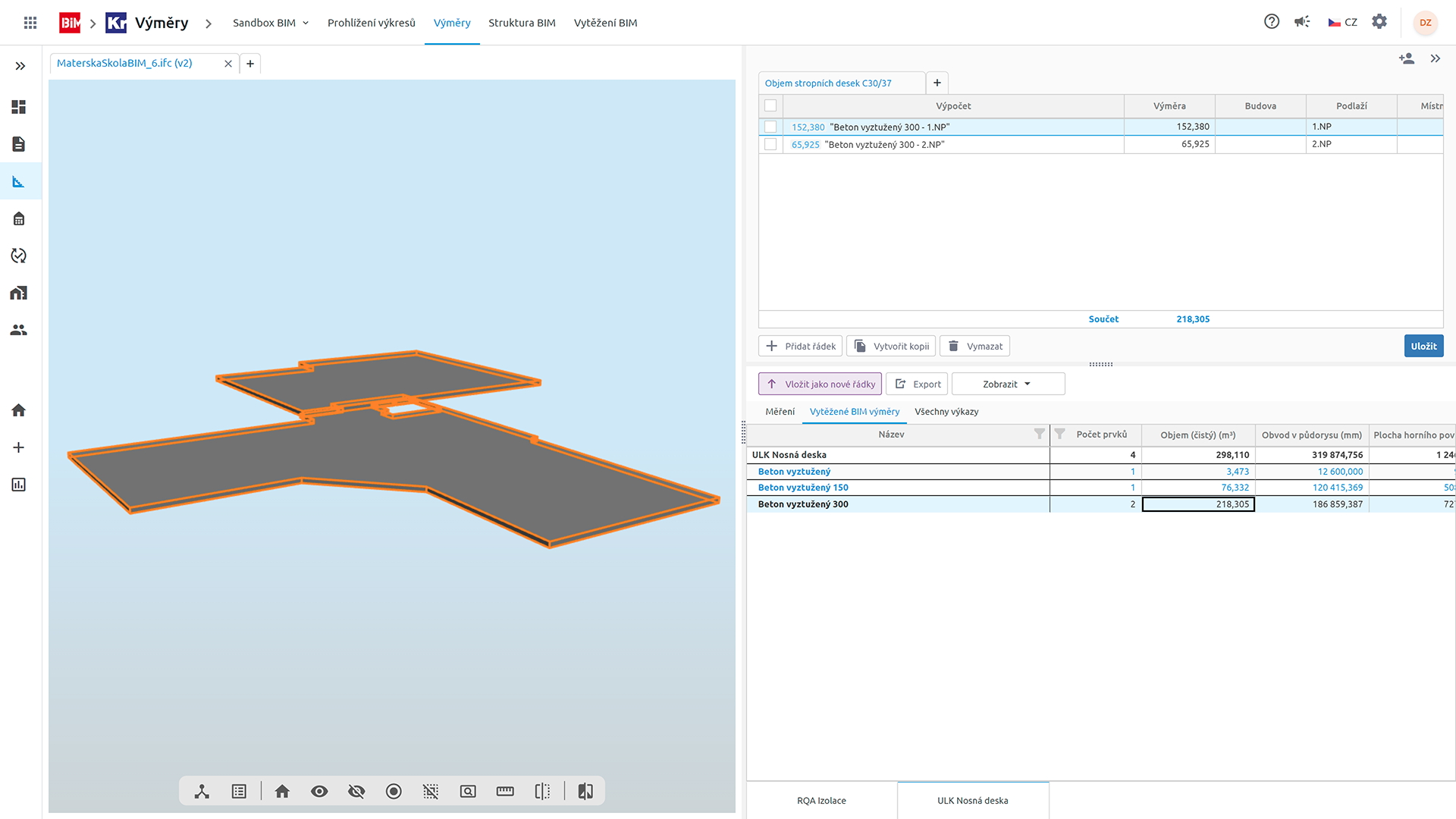Check the box for the 1.NP row
Screen dimensions: 1456x819
pyautogui.click(x=770, y=127)
